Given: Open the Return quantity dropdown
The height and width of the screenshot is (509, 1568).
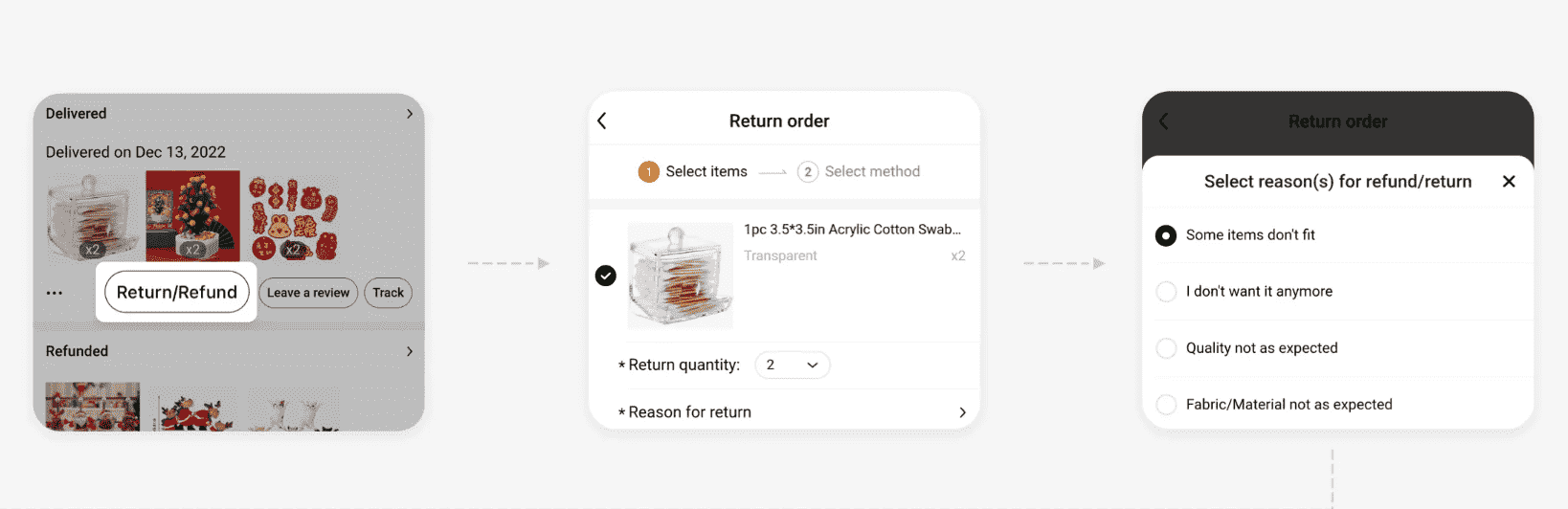Looking at the screenshot, I should [792, 365].
